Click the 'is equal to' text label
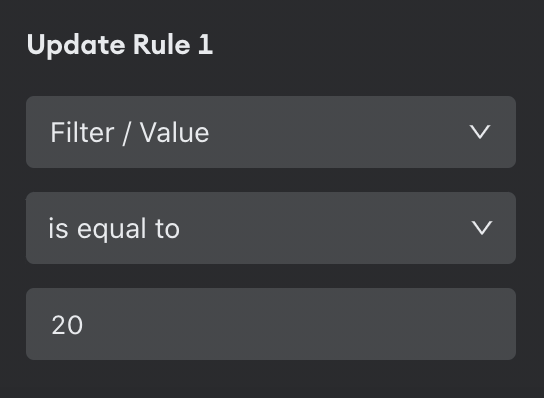 point(114,229)
